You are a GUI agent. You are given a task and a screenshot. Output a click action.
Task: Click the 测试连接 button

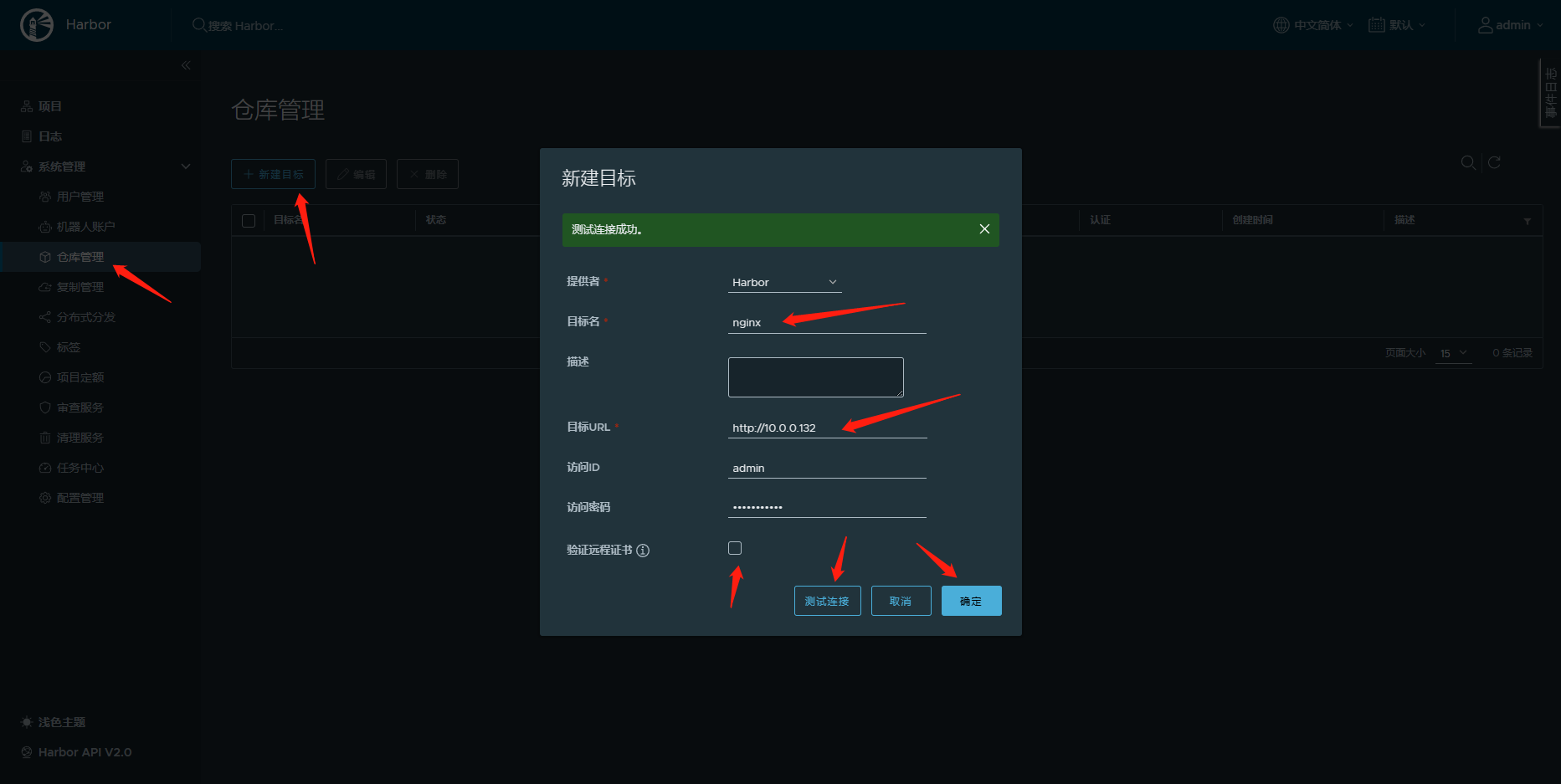[827, 601]
